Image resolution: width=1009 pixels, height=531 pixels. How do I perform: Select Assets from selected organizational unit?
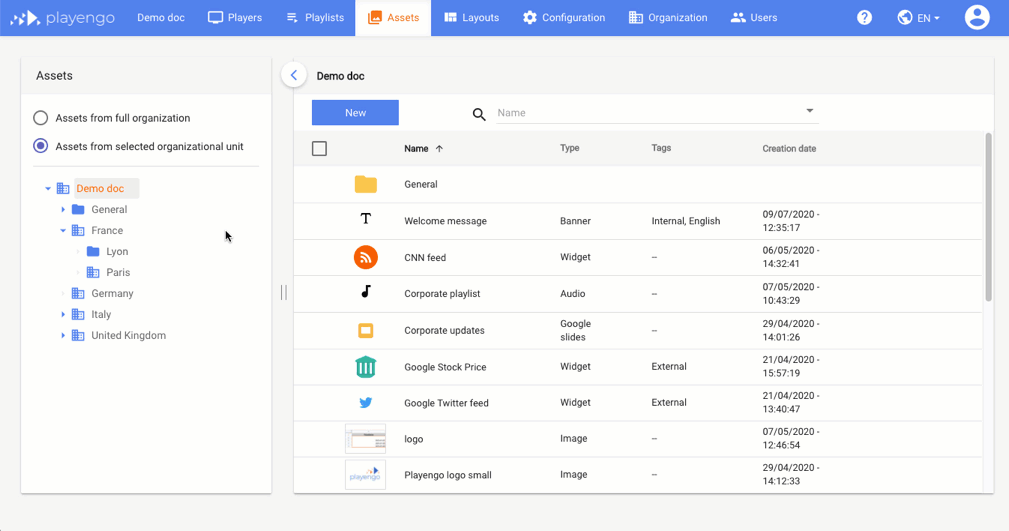41,146
